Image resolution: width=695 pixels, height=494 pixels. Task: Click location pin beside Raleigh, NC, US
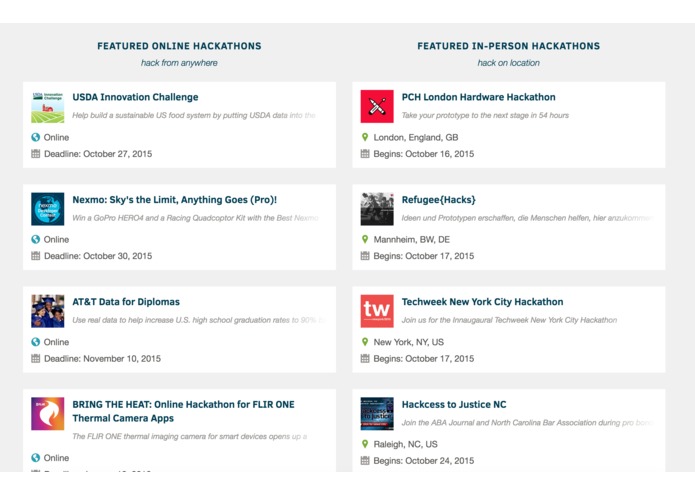click(365, 444)
